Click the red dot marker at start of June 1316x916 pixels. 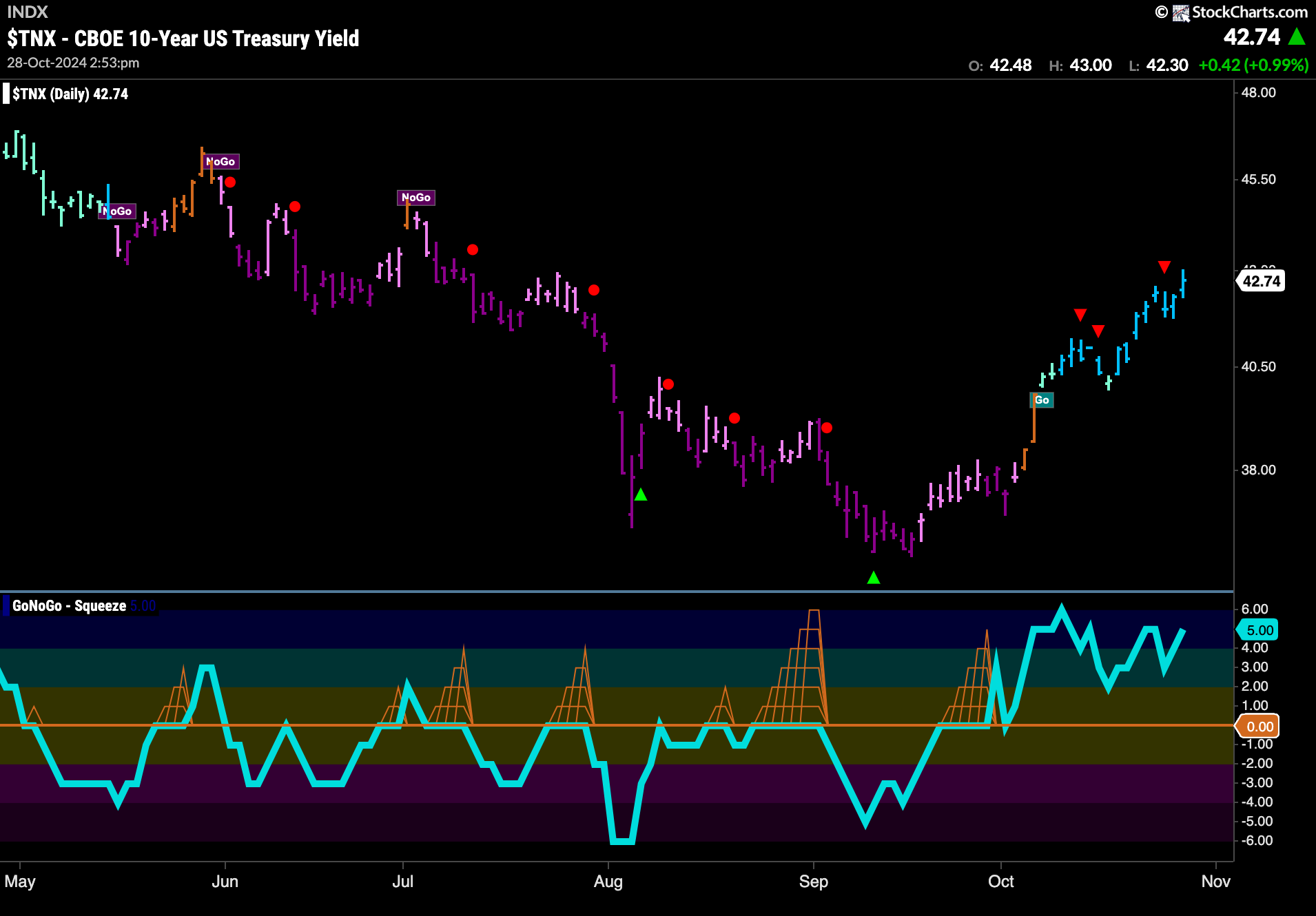(x=230, y=183)
